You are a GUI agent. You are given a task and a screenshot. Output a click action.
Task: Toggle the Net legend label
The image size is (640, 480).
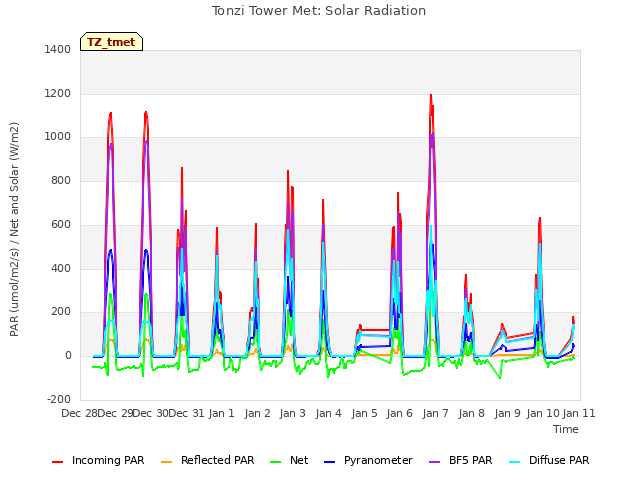pyautogui.click(x=299, y=460)
